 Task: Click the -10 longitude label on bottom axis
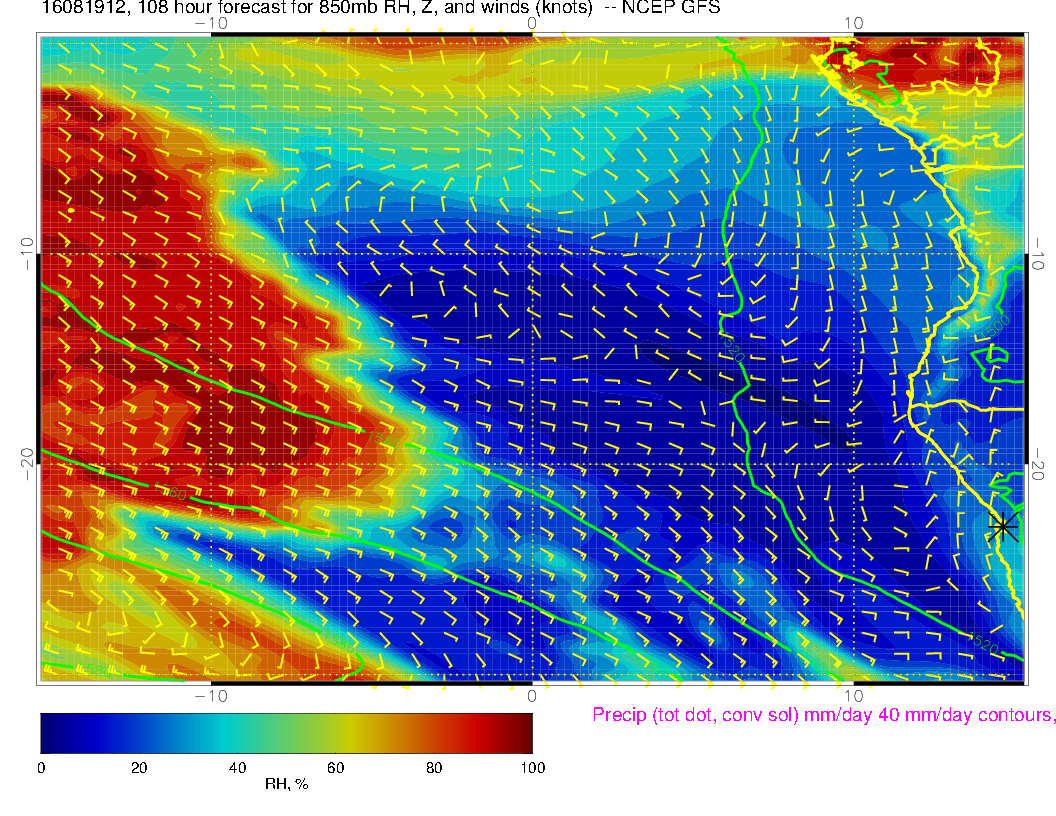coord(211,694)
